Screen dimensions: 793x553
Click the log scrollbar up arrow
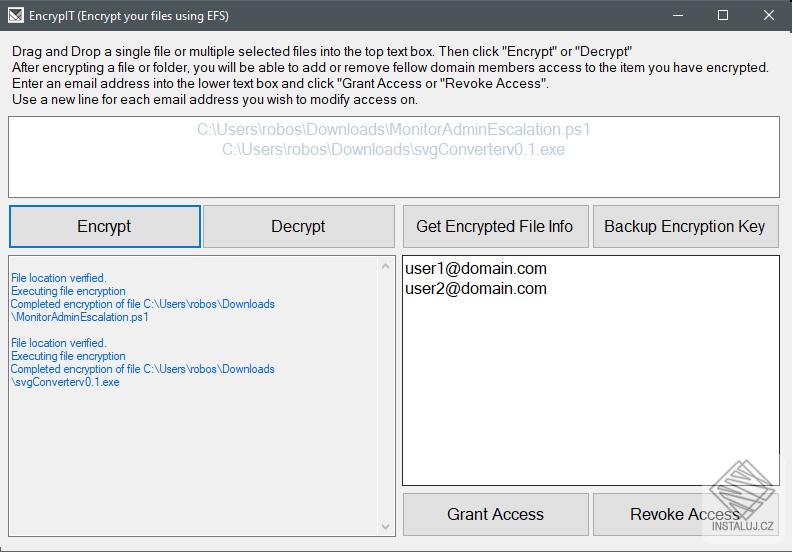[385, 266]
